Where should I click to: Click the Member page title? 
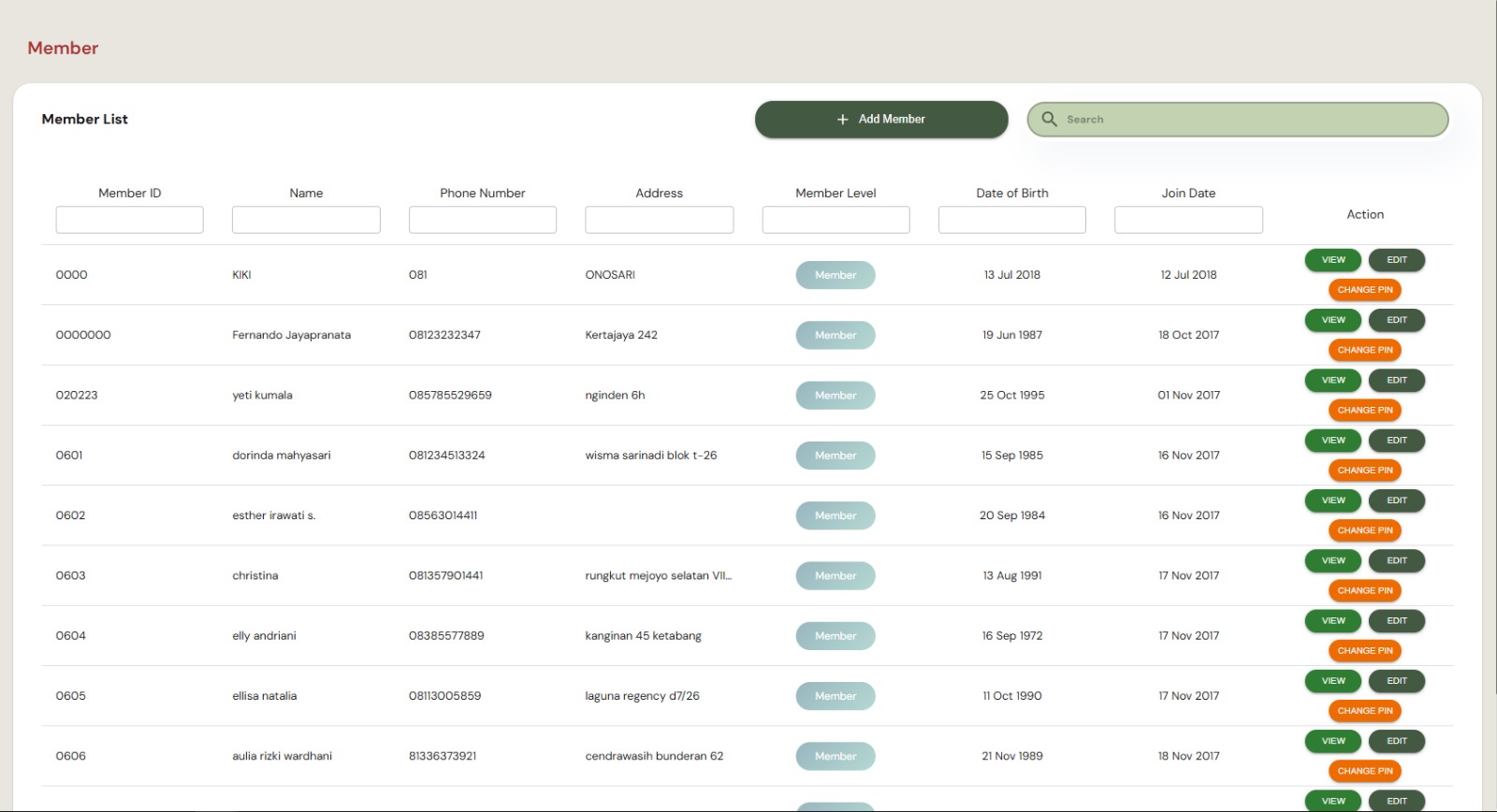click(x=63, y=48)
